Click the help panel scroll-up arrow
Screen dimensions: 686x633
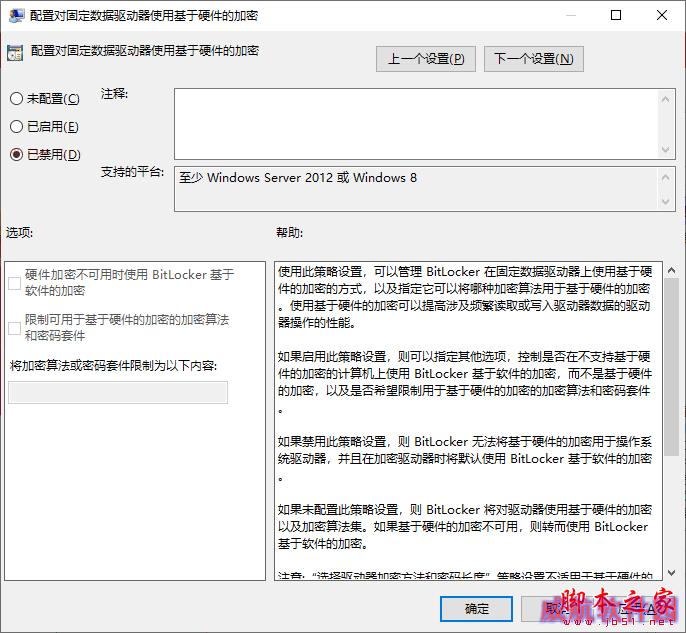(x=672, y=271)
